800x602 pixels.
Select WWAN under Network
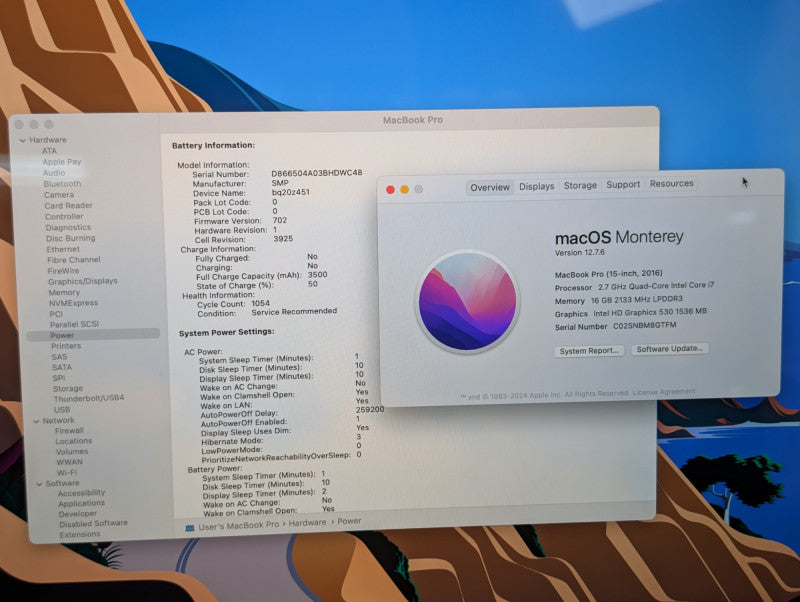coord(69,462)
